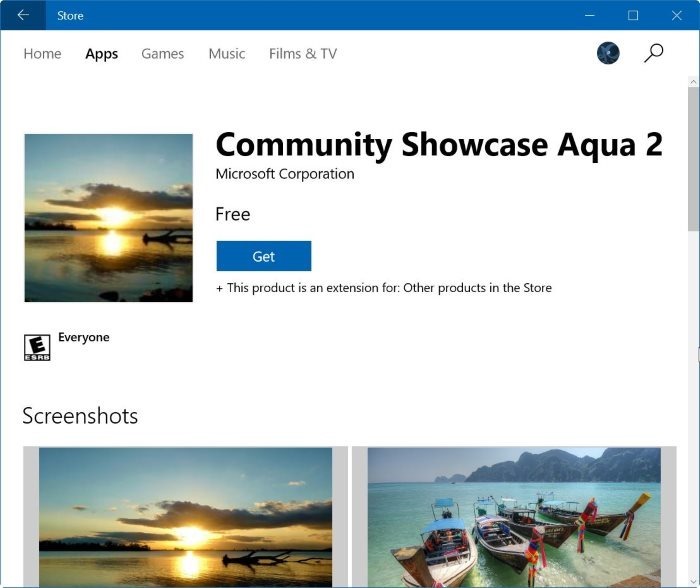700x588 pixels.
Task: Minimize the Store window
Action: click(x=590, y=15)
